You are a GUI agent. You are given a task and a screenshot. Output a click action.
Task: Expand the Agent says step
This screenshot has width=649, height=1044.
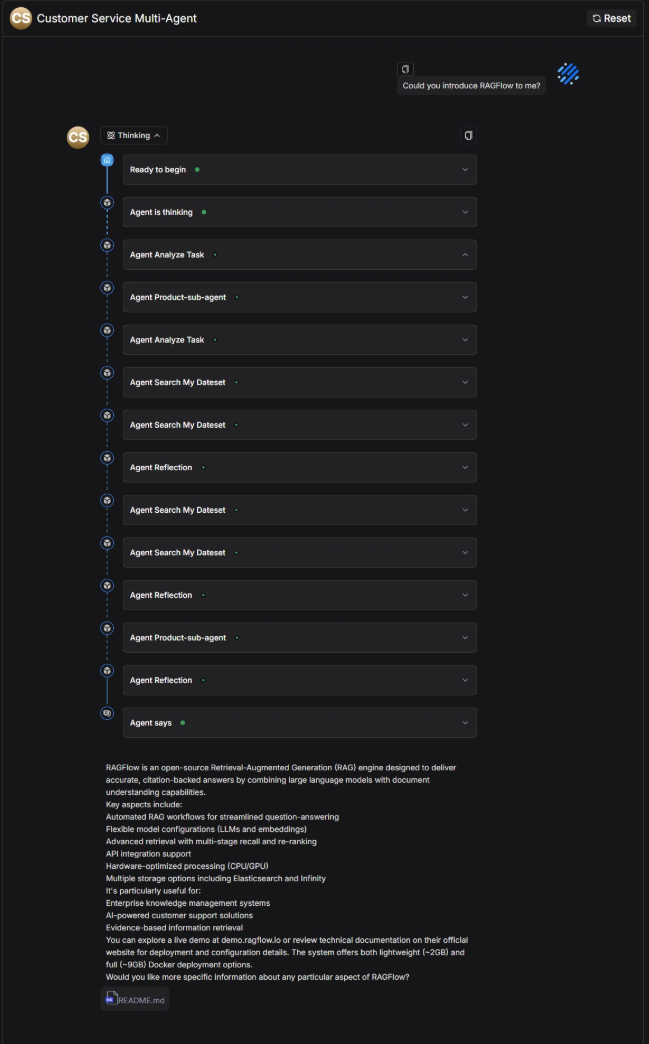[x=464, y=722]
